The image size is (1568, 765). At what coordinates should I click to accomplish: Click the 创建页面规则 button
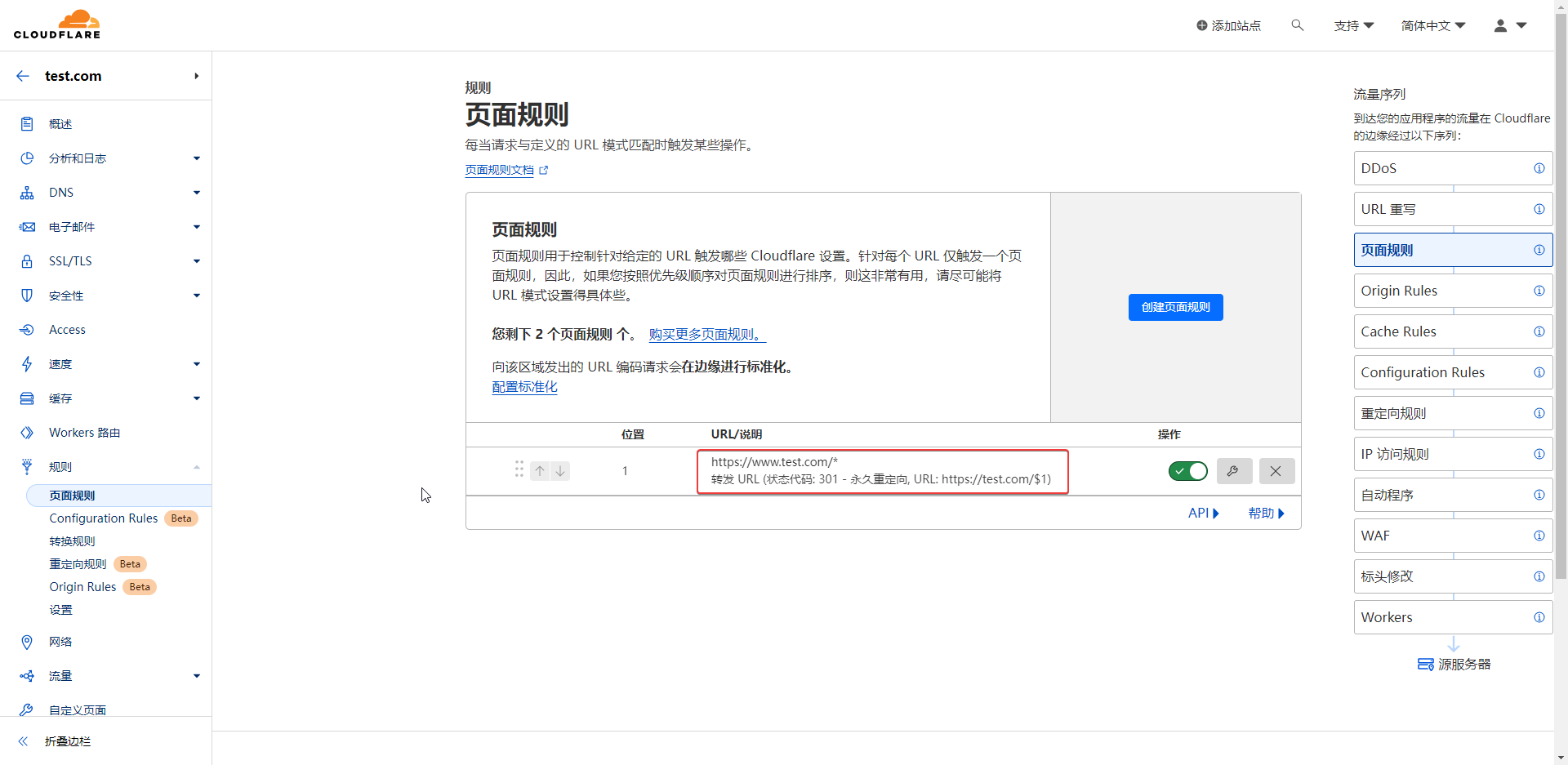[1175, 307]
